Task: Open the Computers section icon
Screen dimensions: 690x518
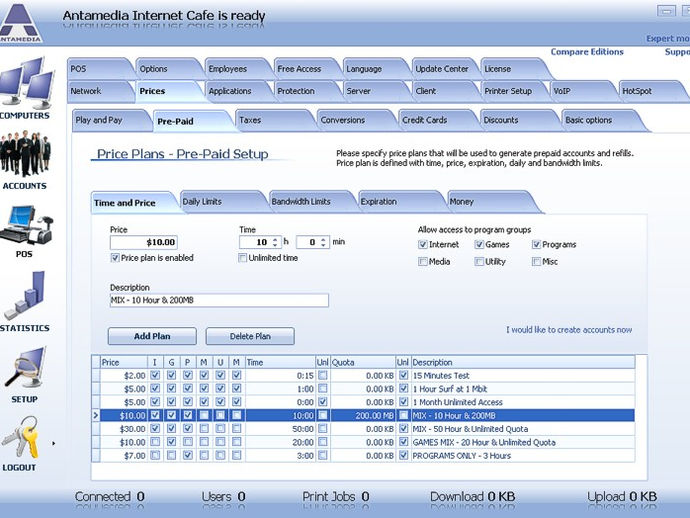Action: (x=26, y=84)
